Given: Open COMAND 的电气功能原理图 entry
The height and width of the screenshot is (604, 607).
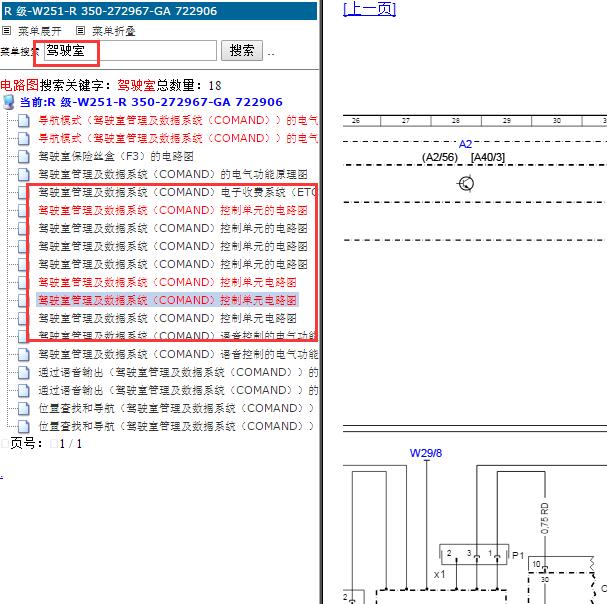Looking at the screenshot, I should click(173, 174).
